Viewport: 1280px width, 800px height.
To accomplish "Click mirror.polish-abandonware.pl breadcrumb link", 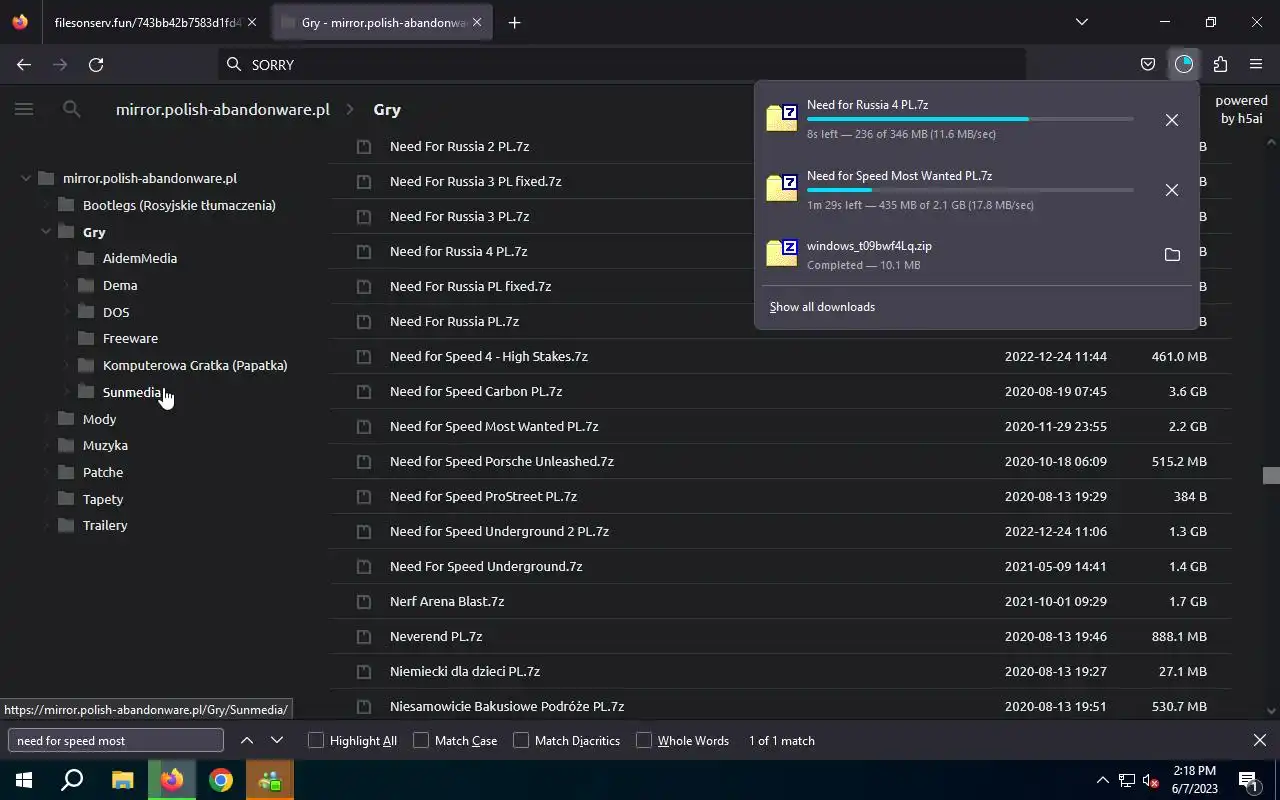I will [222, 109].
